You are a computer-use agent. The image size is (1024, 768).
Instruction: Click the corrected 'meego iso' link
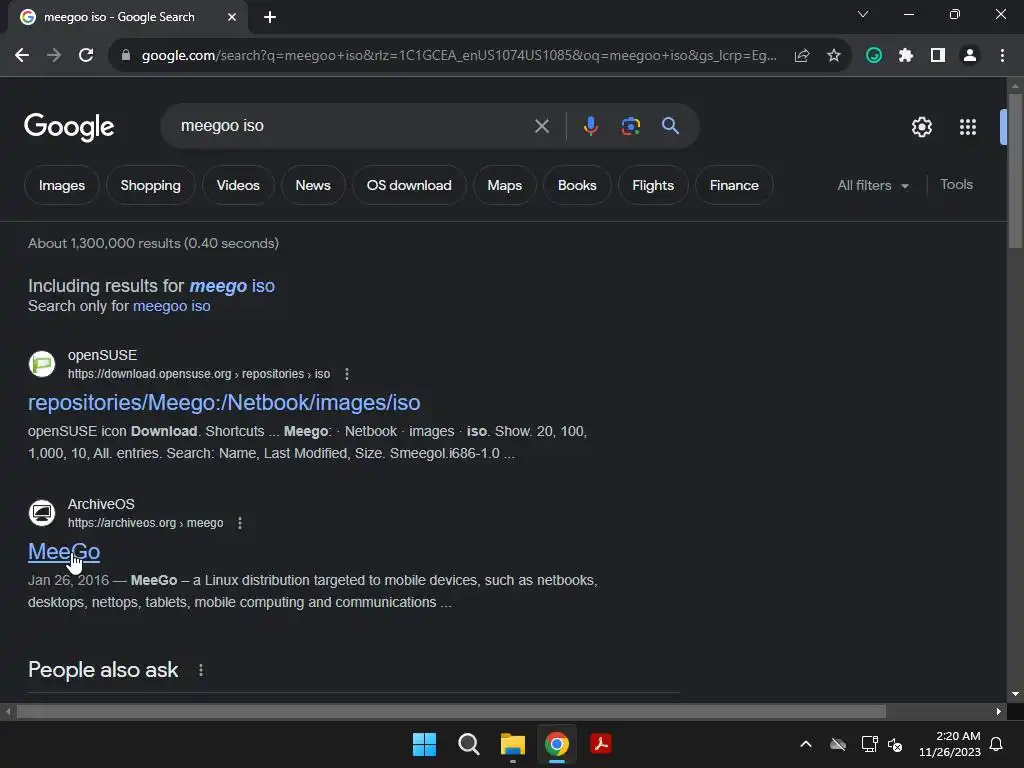232,286
